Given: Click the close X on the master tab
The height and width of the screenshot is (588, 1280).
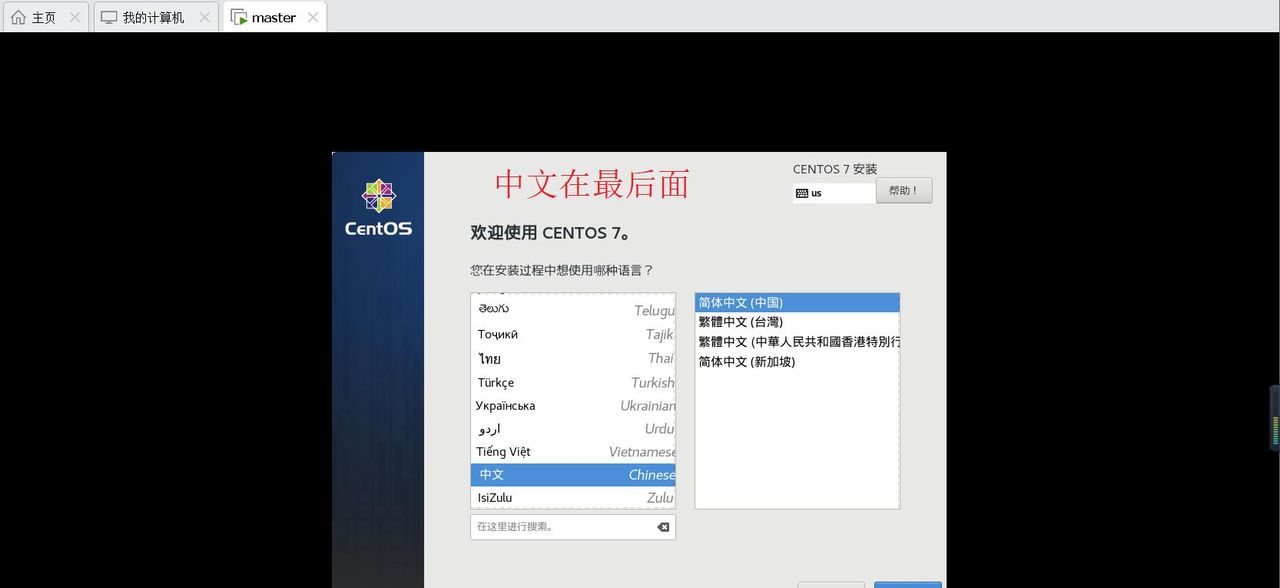Looking at the screenshot, I should pos(314,16).
